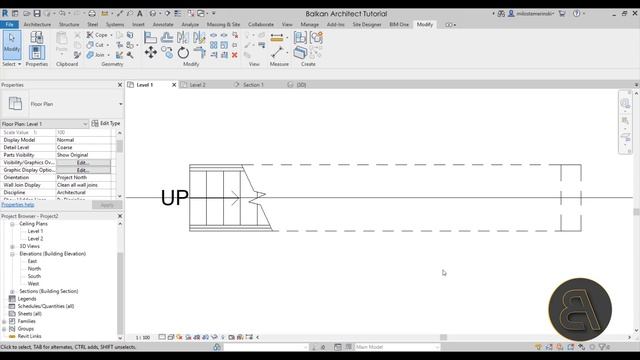Viewport: 640px width, 360px height.
Task: Click Edit for Graphic Display Options
Action: 83,170
